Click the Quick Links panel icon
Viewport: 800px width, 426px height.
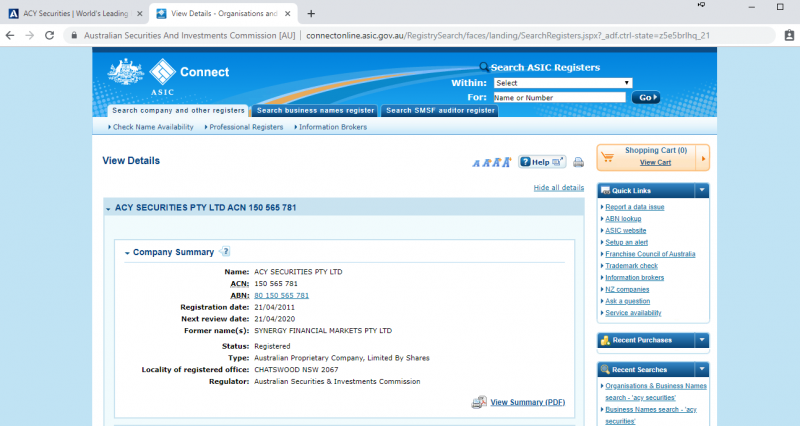[606, 190]
